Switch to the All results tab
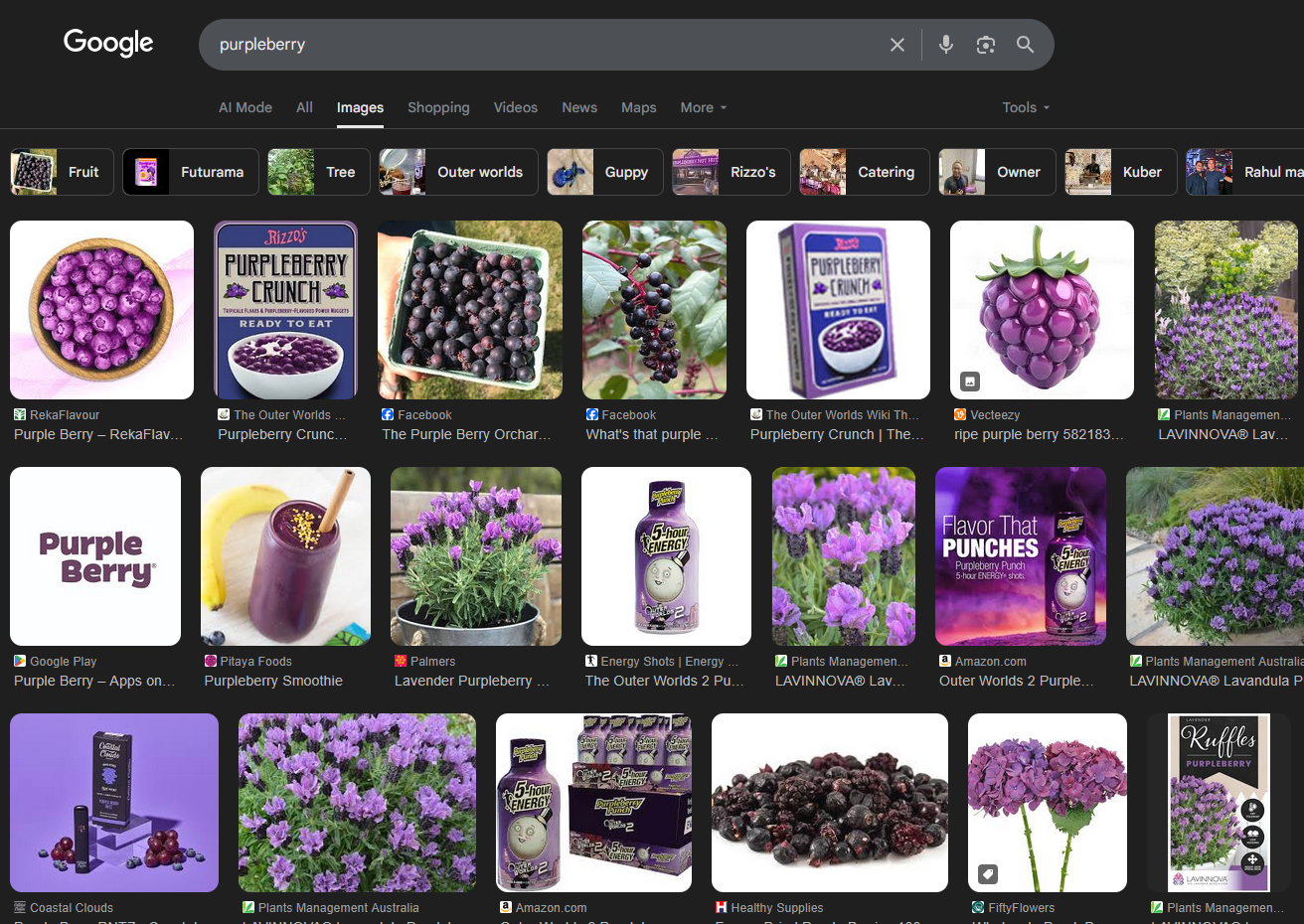The image size is (1304, 924). [x=304, y=107]
